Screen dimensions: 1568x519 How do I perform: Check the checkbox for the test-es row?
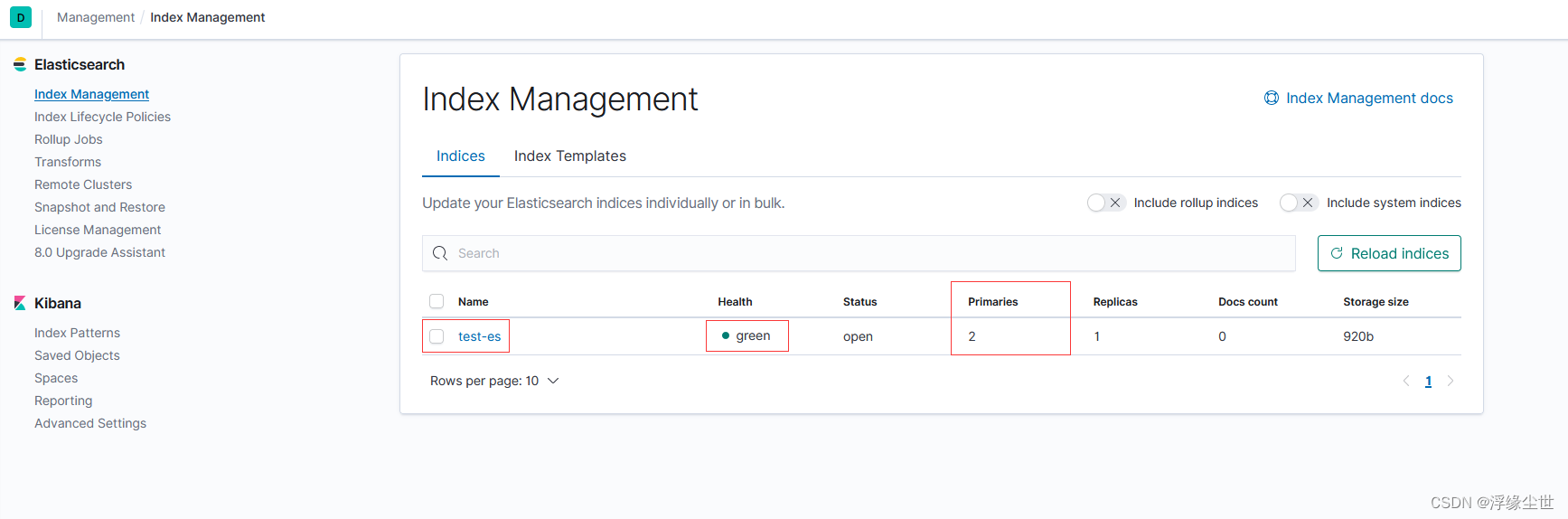(437, 336)
